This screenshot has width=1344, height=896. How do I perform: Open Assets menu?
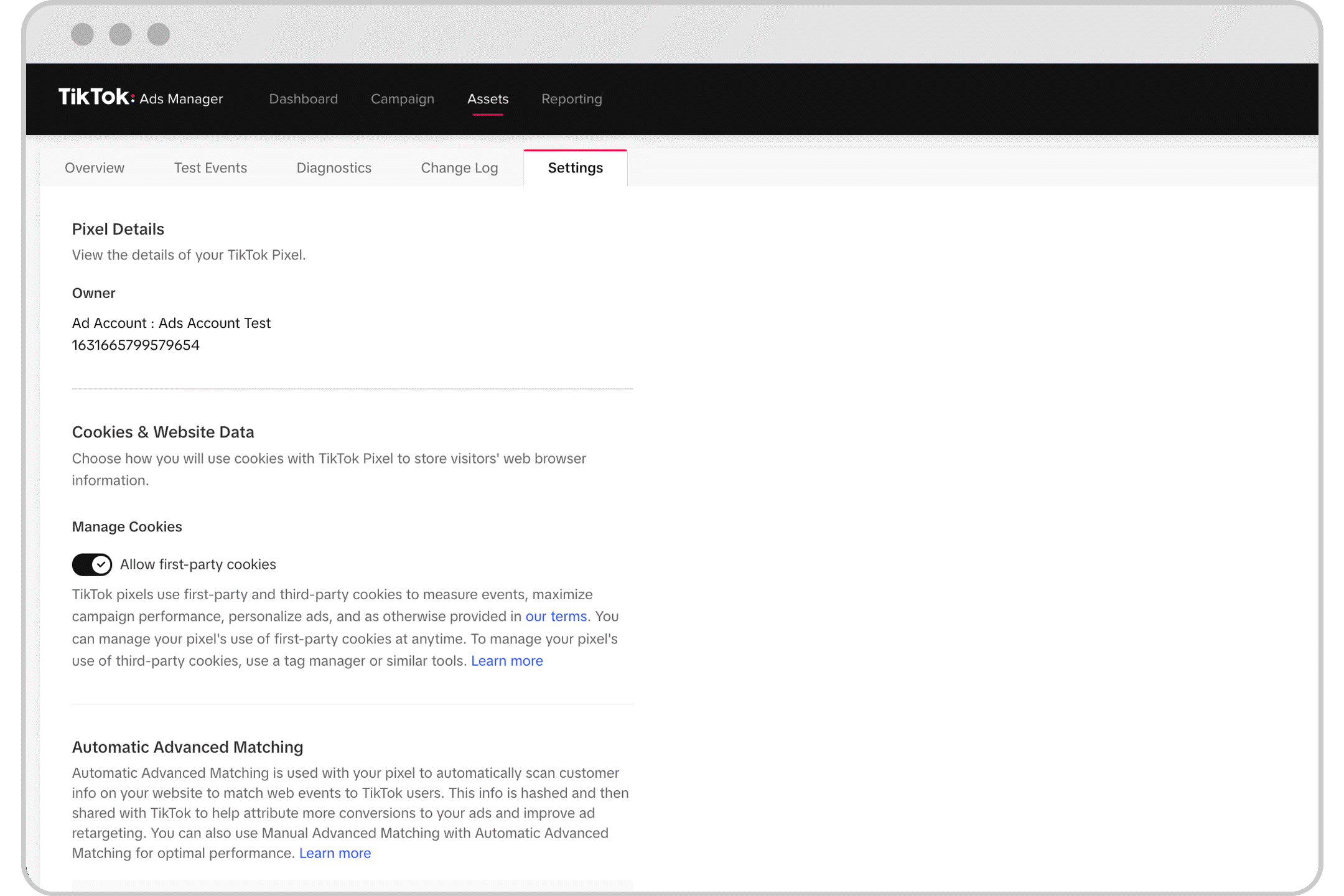click(x=488, y=99)
